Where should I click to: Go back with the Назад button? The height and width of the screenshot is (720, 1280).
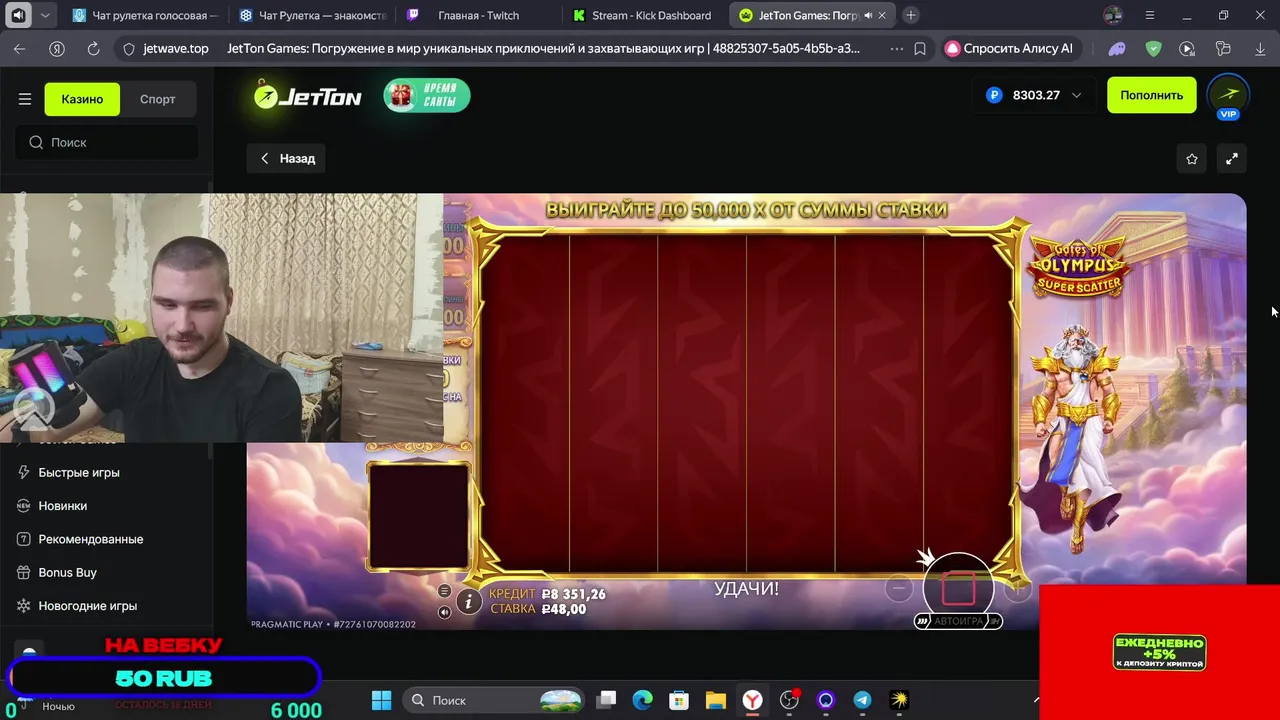[287, 158]
